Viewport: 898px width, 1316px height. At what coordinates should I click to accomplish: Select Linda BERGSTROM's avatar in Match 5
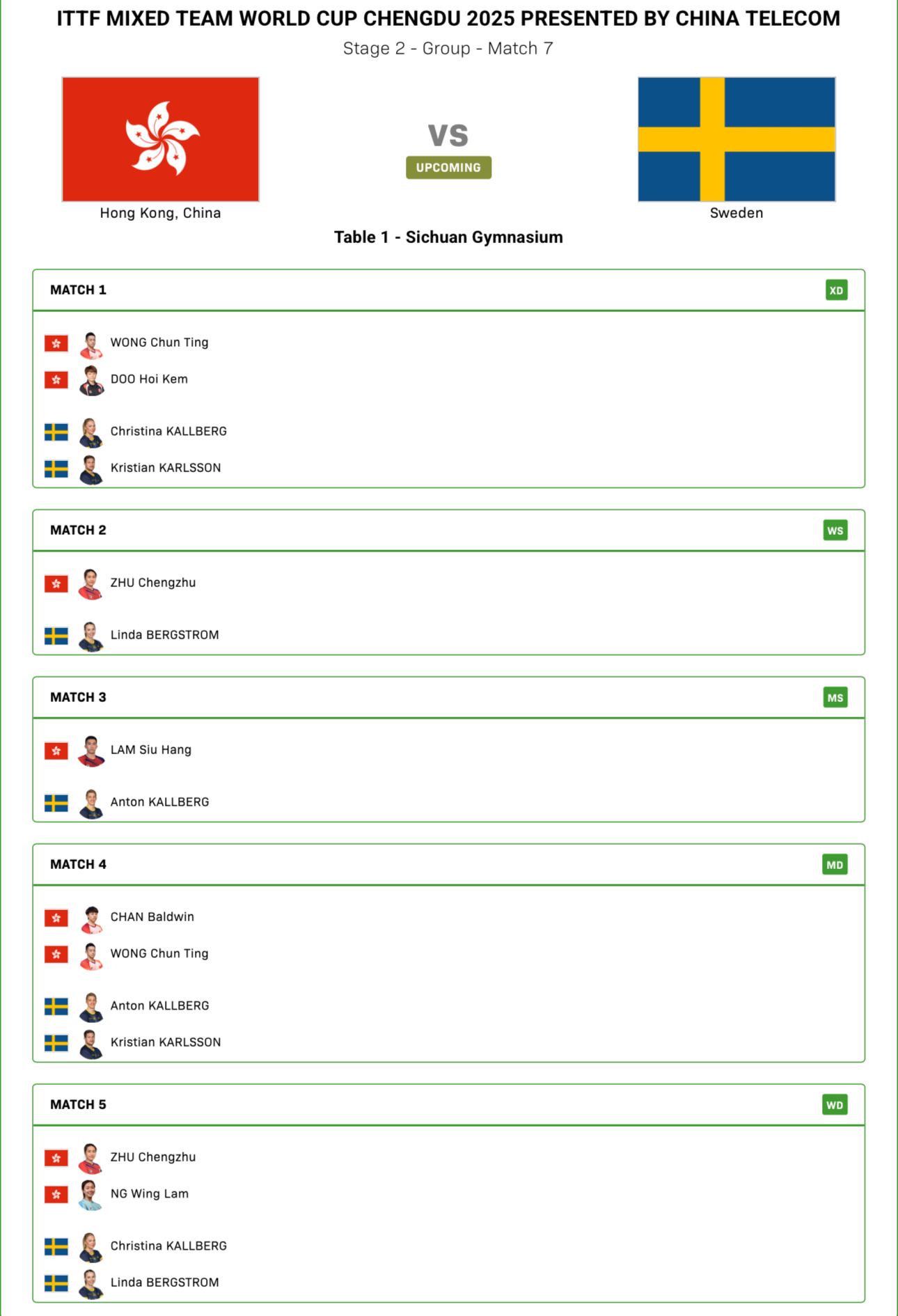click(91, 1283)
